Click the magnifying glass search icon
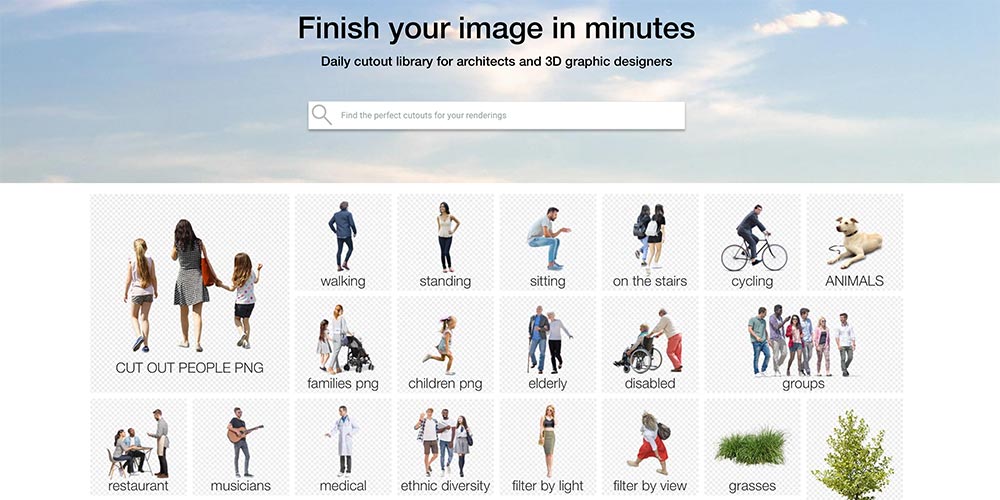This screenshot has width=1000, height=500. [x=322, y=115]
